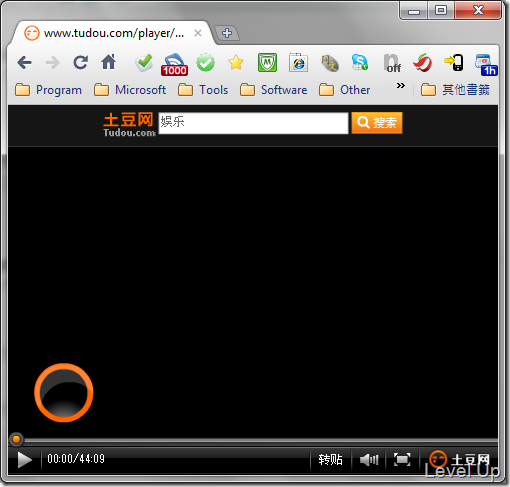Enter fullscreen mode in the player
The height and width of the screenshot is (487, 510).
click(402, 460)
